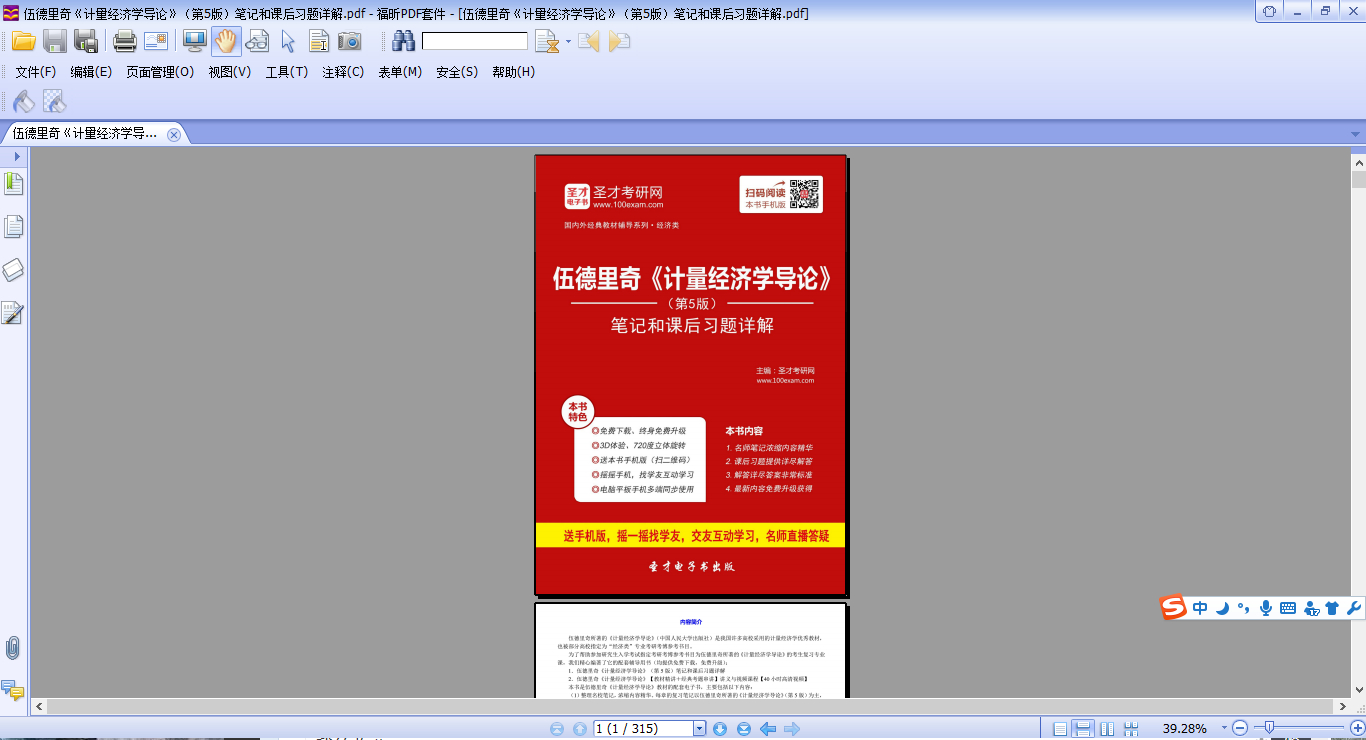
Task: Open a file with the folder icon
Action: [23, 42]
